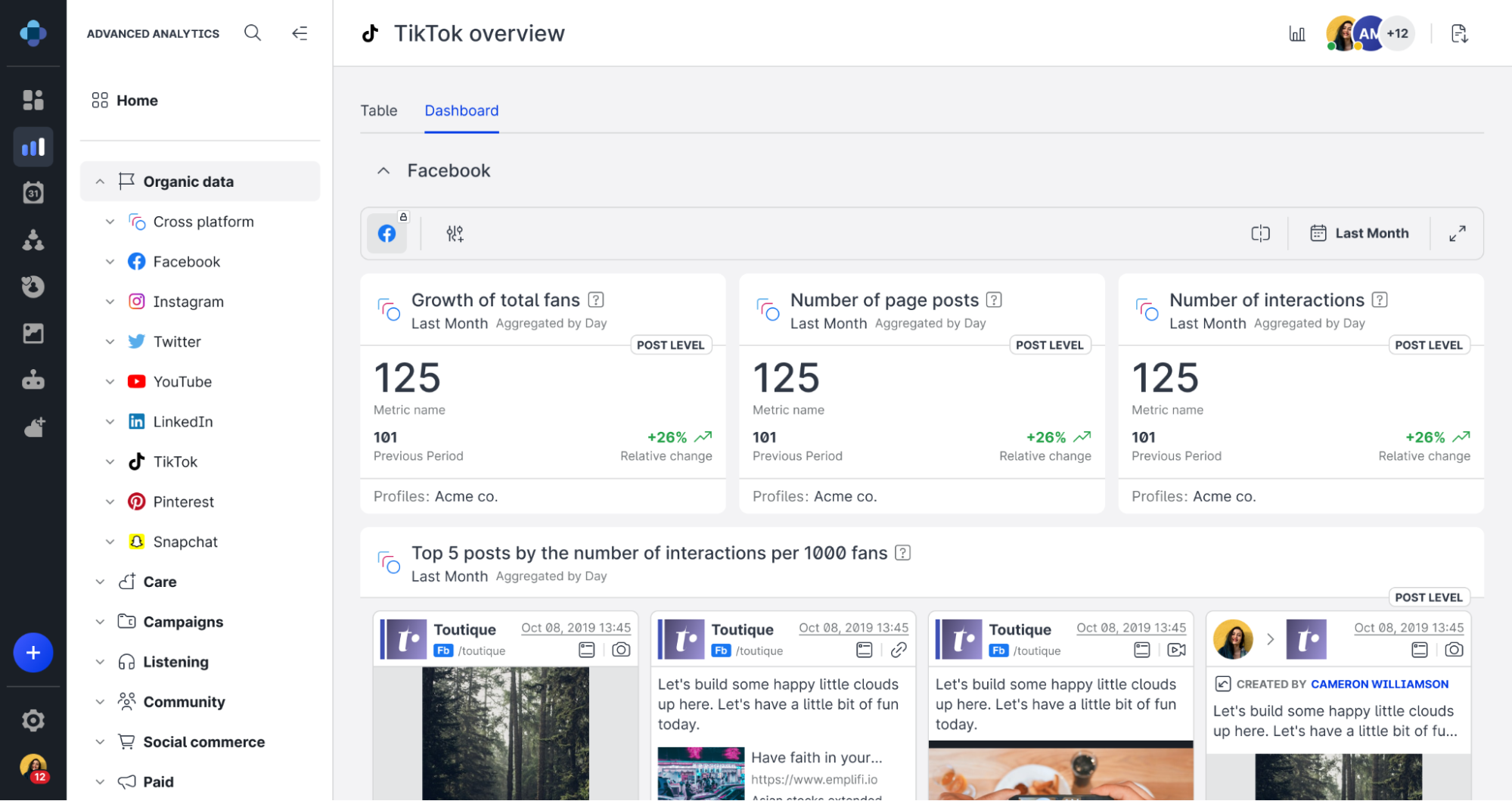Open the analytics chart icon in the top bar

1296,33
